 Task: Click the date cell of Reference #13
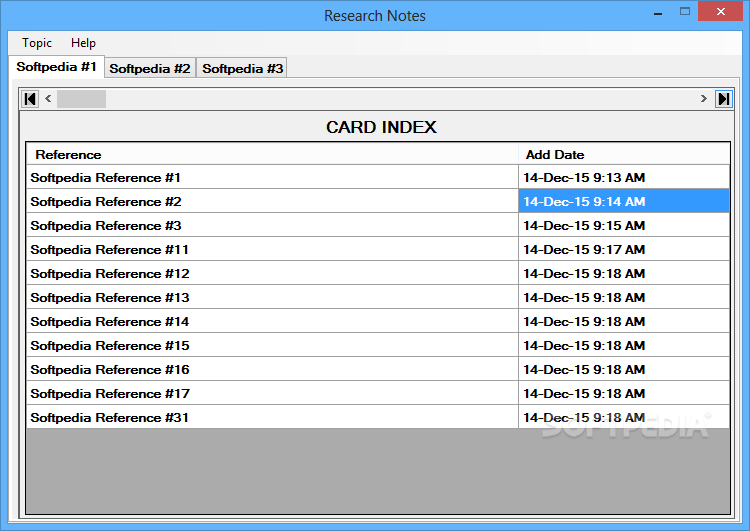click(x=624, y=297)
